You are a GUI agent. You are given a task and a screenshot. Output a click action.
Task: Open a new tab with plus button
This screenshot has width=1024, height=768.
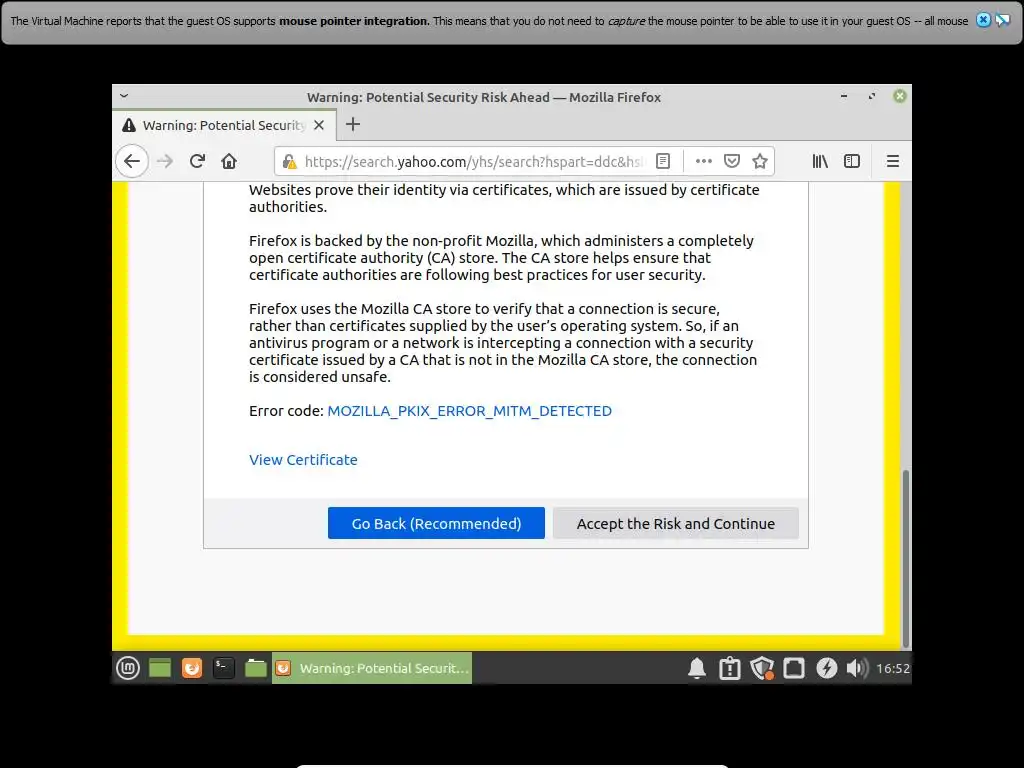pos(353,124)
